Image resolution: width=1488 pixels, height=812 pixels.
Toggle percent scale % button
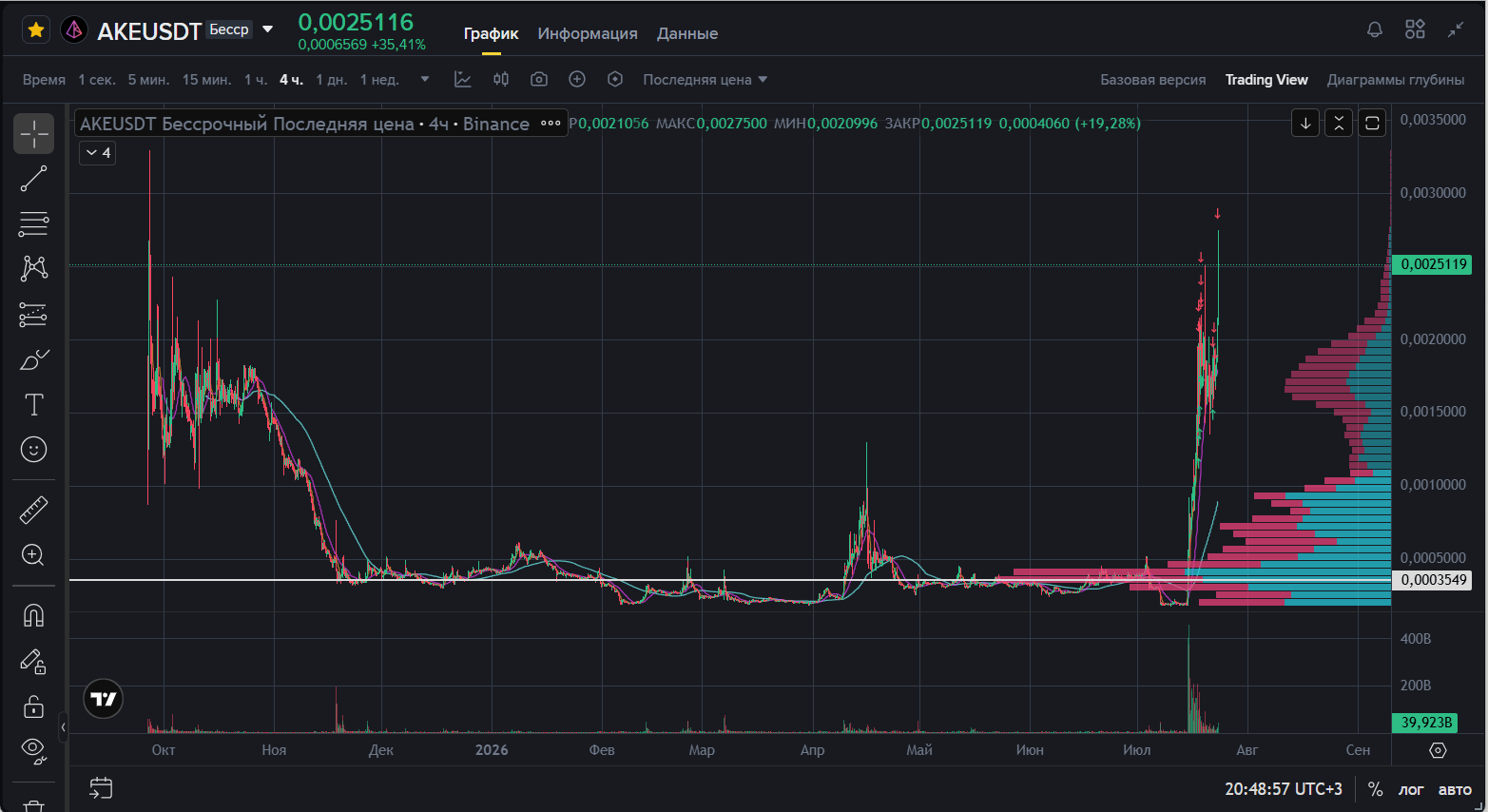click(x=1375, y=789)
